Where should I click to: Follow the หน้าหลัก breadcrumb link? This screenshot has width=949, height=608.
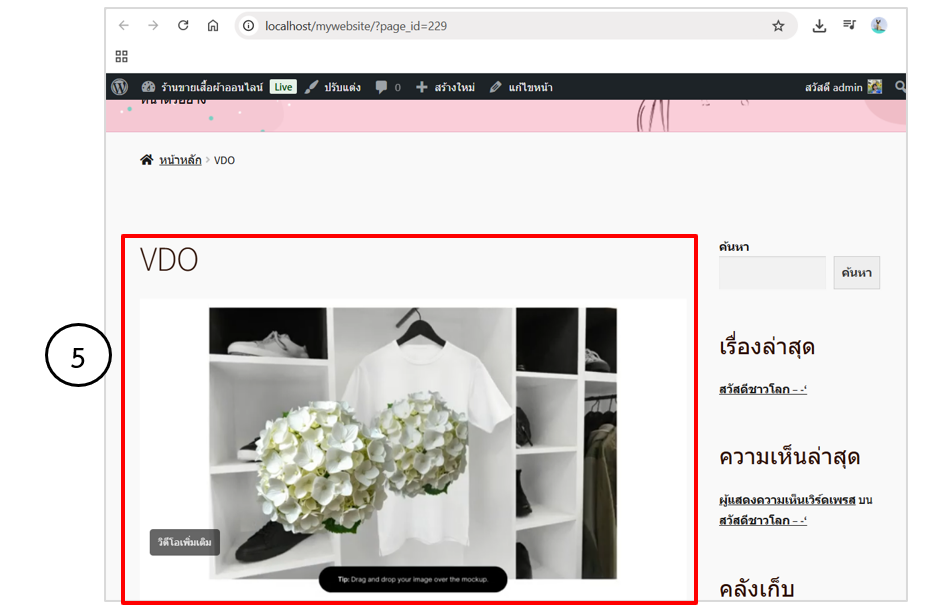pyautogui.click(x=180, y=160)
